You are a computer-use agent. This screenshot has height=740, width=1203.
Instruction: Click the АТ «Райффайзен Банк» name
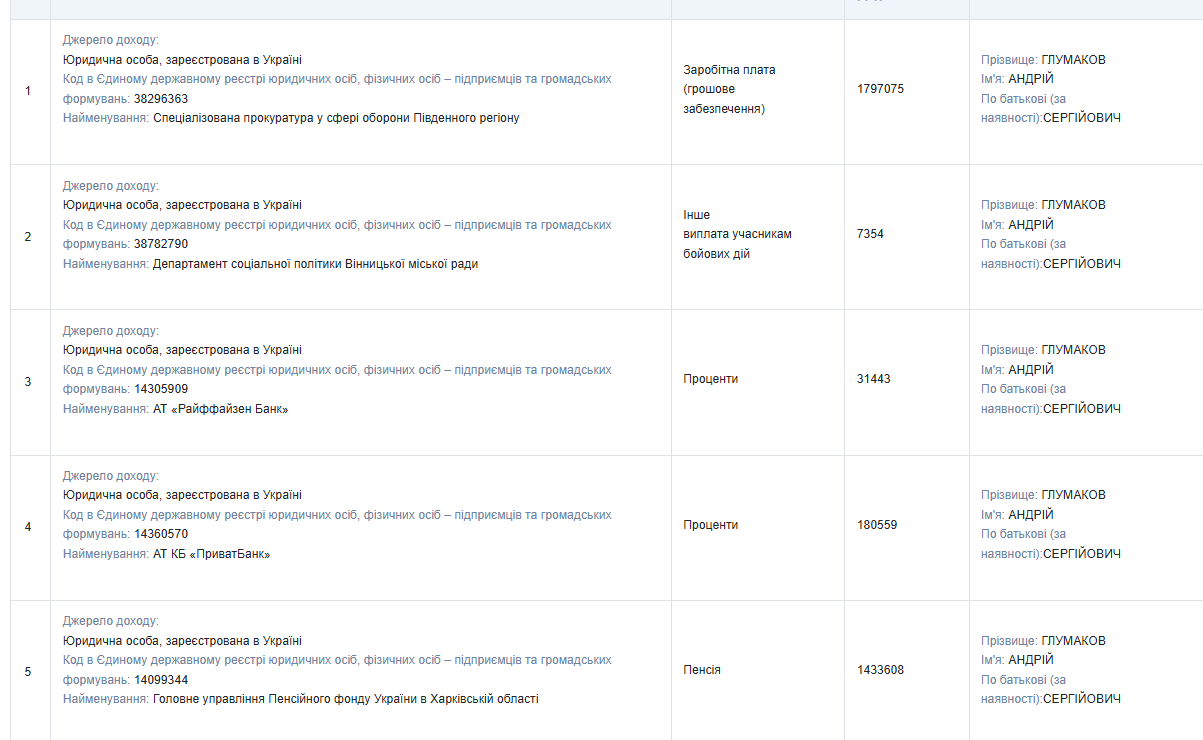[220, 409]
